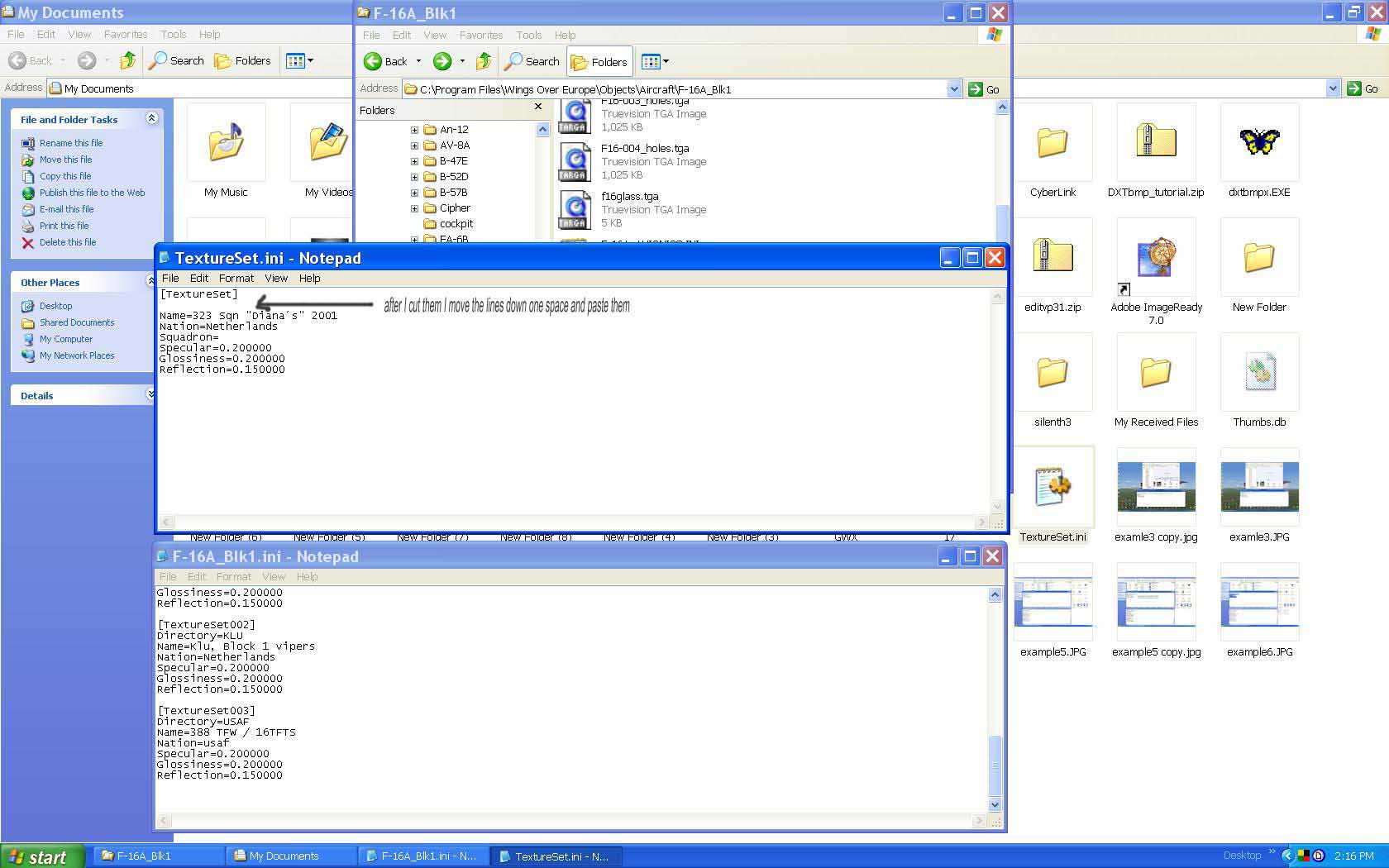
Task: Select the silenth3 folder icon
Action: pos(1052,372)
